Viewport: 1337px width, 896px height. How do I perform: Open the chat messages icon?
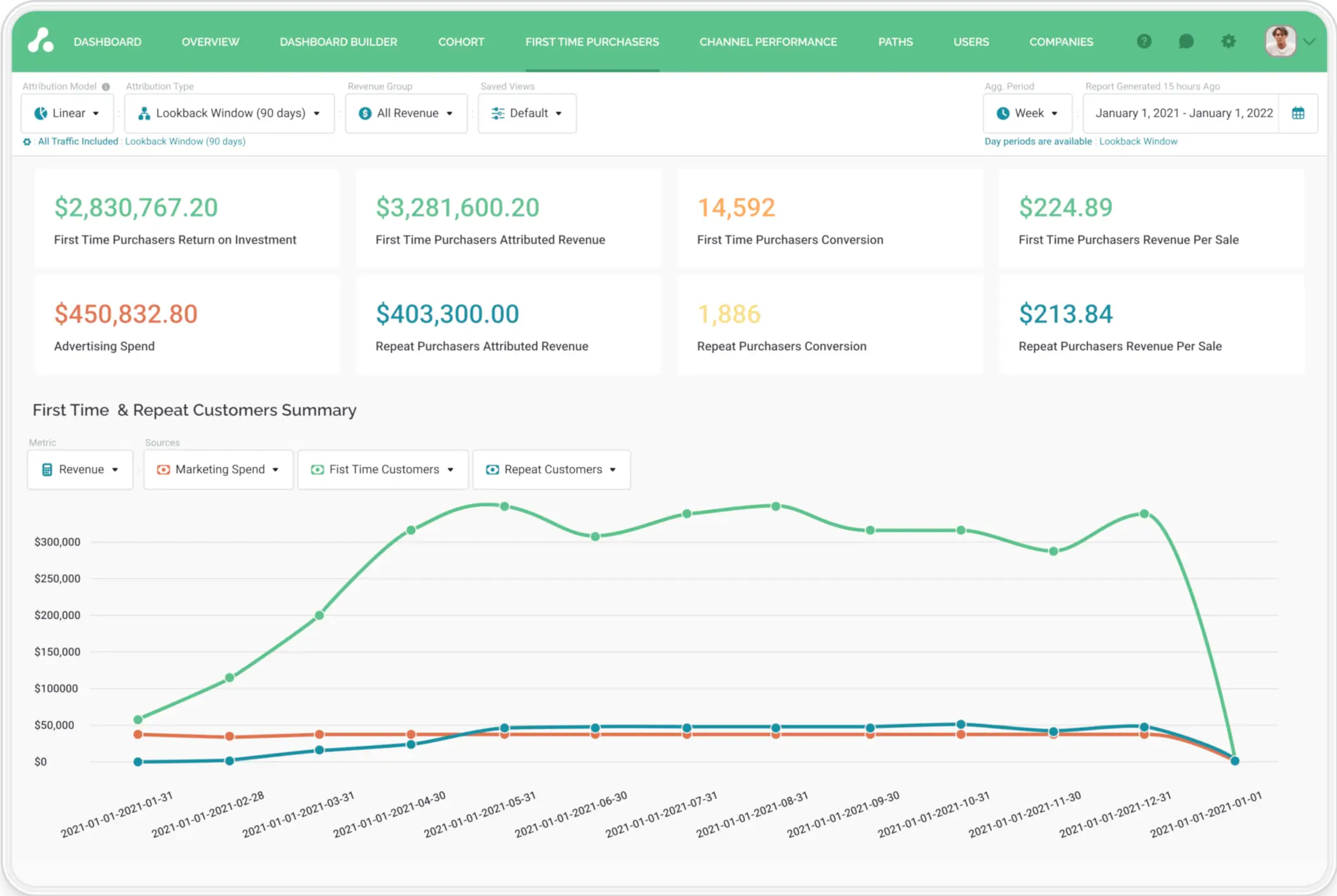pyautogui.click(x=1186, y=42)
